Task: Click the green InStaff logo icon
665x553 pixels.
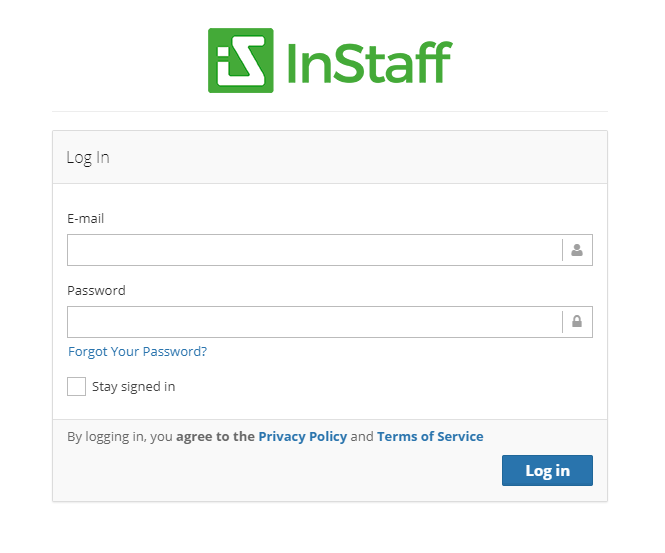Action: 240,60
